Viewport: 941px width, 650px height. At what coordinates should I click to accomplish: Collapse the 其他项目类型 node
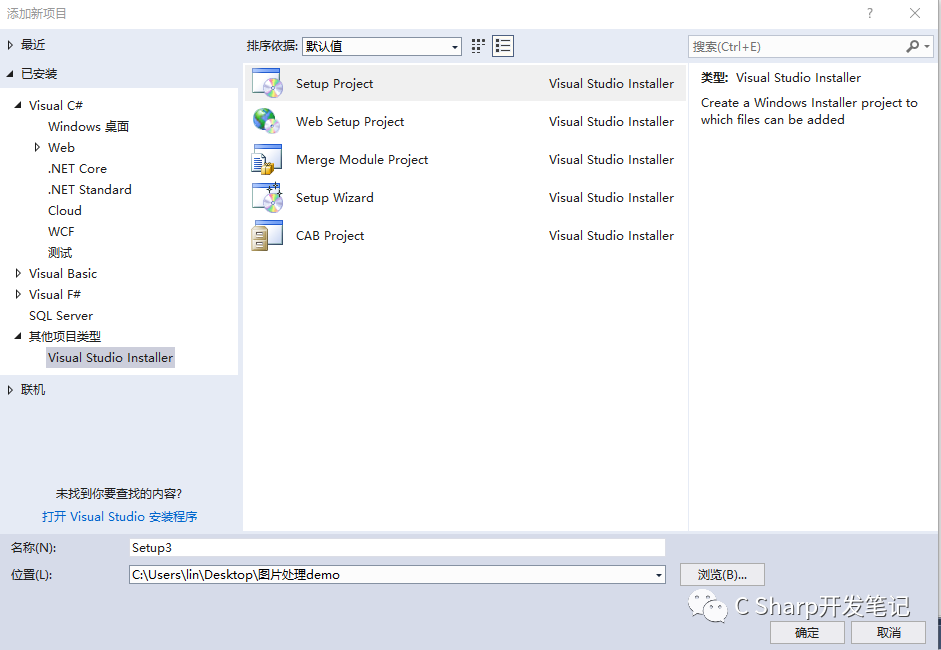coord(18,336)
